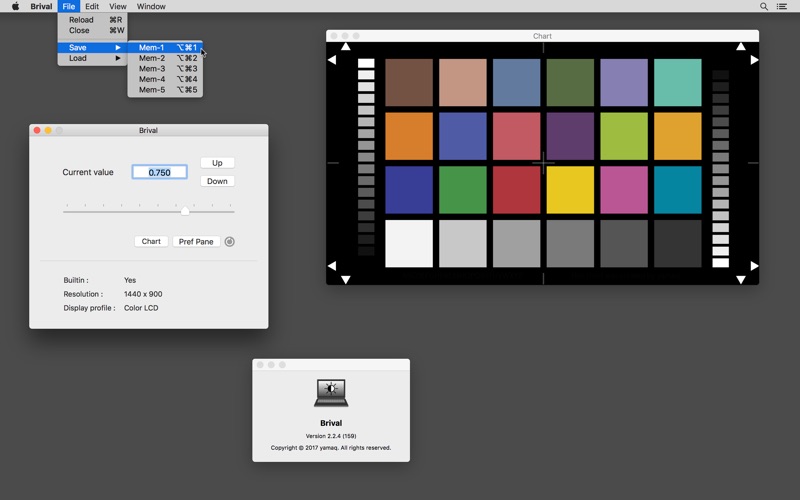The width and height of the screenshot is (800, 500).
Task: Click the dark purple swatch in second row
Action: [570, 136]
